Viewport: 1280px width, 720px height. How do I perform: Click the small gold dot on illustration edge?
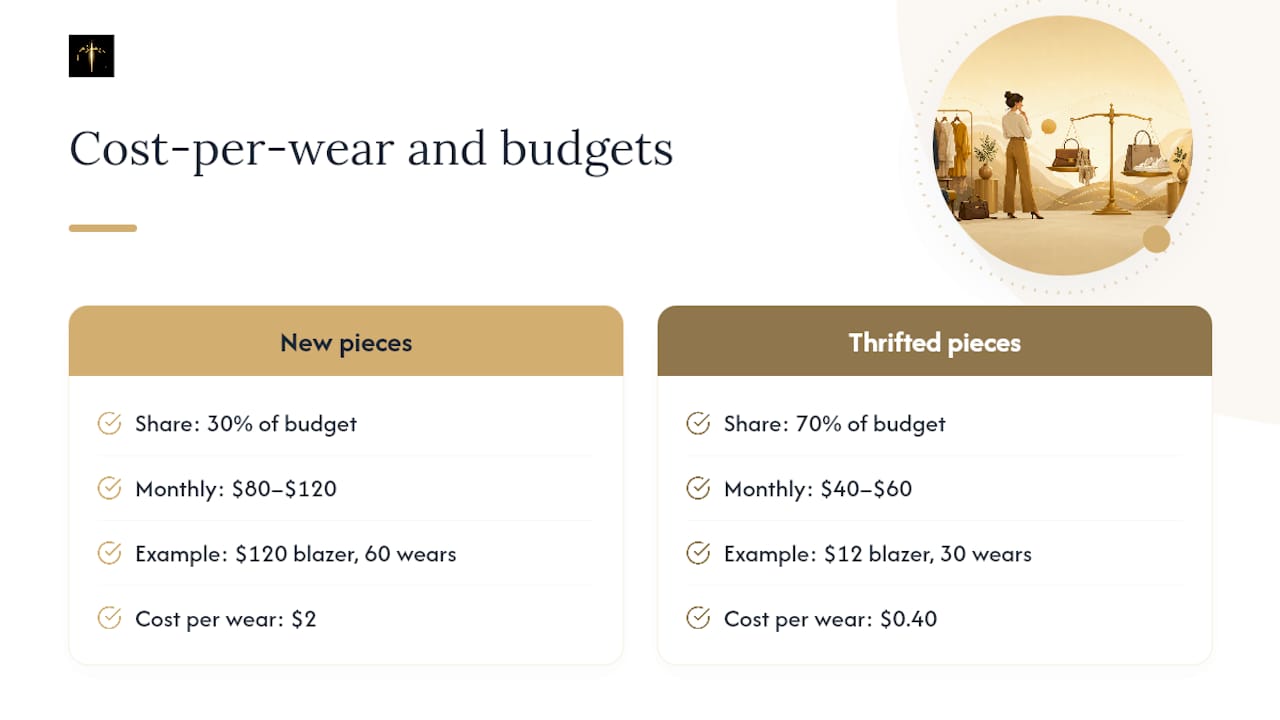[x=1156, y=239]
